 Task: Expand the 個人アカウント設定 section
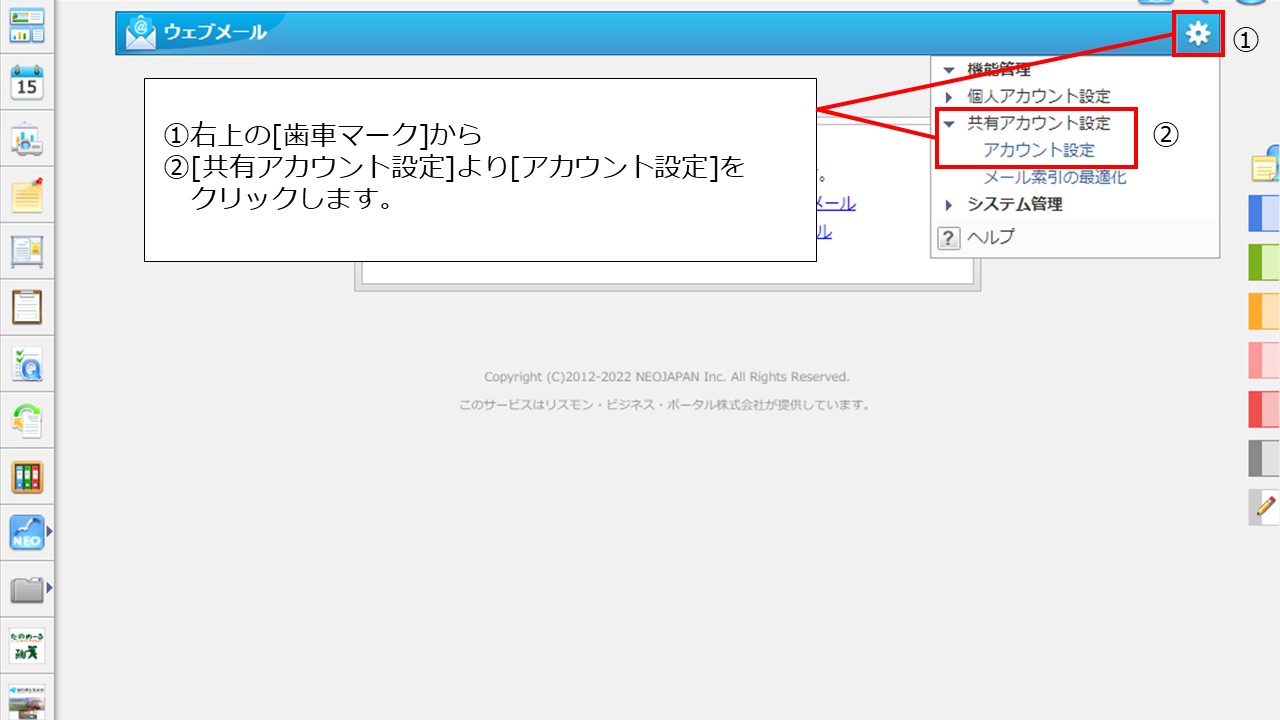pos(949,97)
